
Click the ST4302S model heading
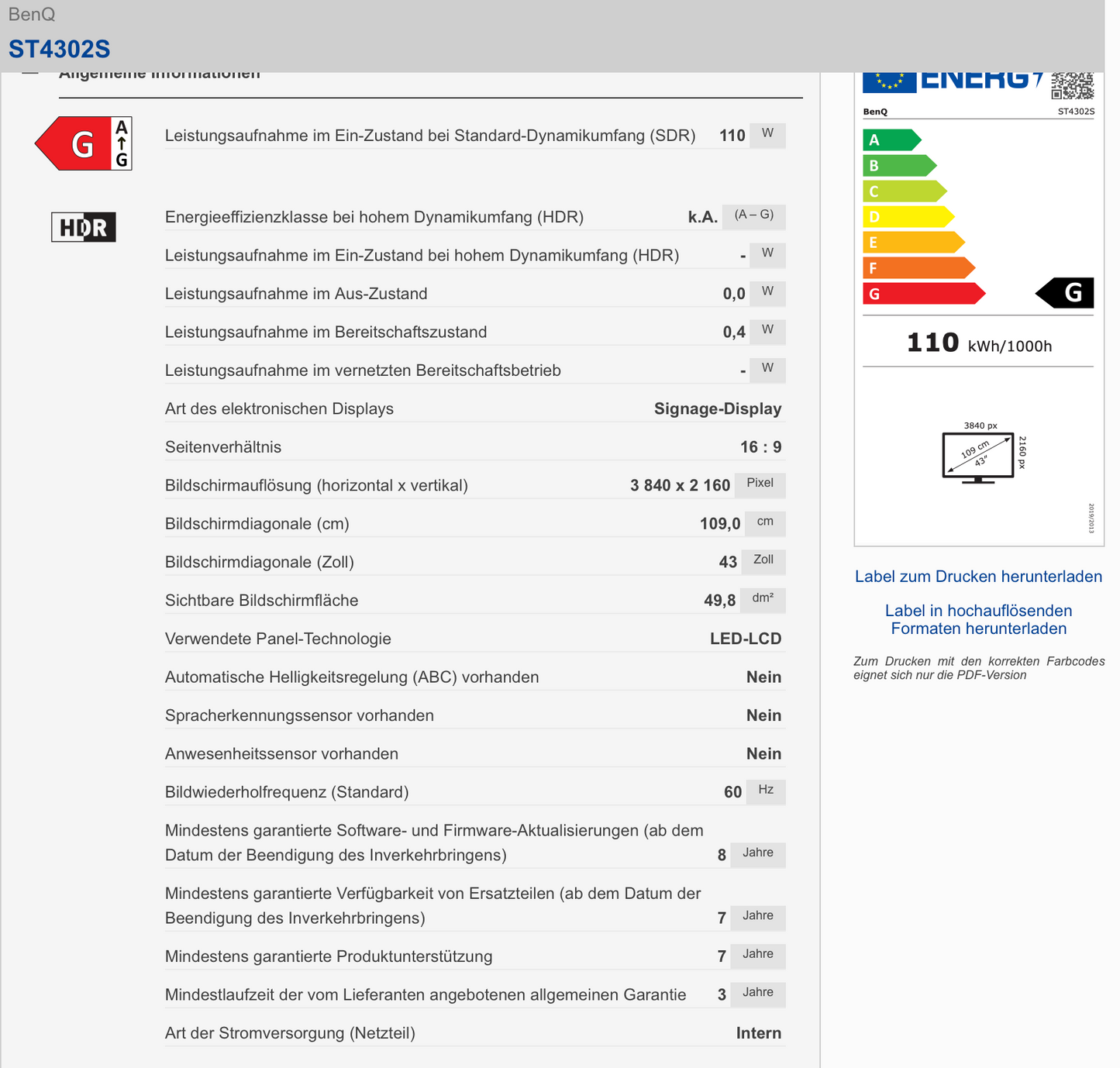pyautogui.click(x=59, y=49)
